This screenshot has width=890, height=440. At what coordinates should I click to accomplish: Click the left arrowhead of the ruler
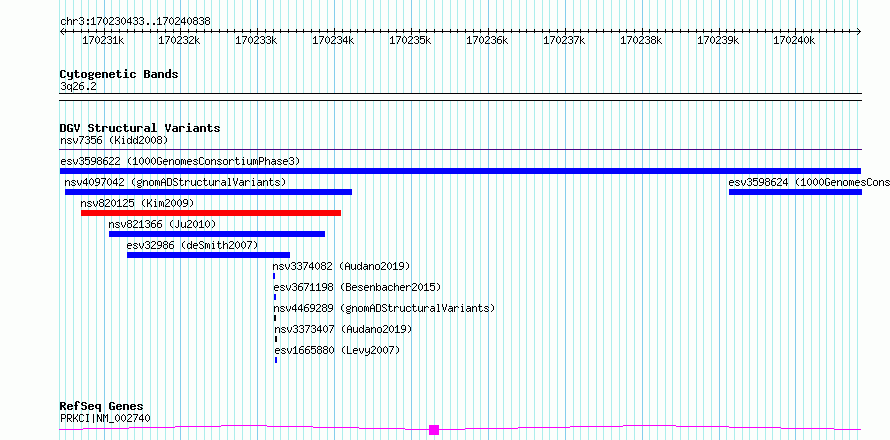point(62,32)
